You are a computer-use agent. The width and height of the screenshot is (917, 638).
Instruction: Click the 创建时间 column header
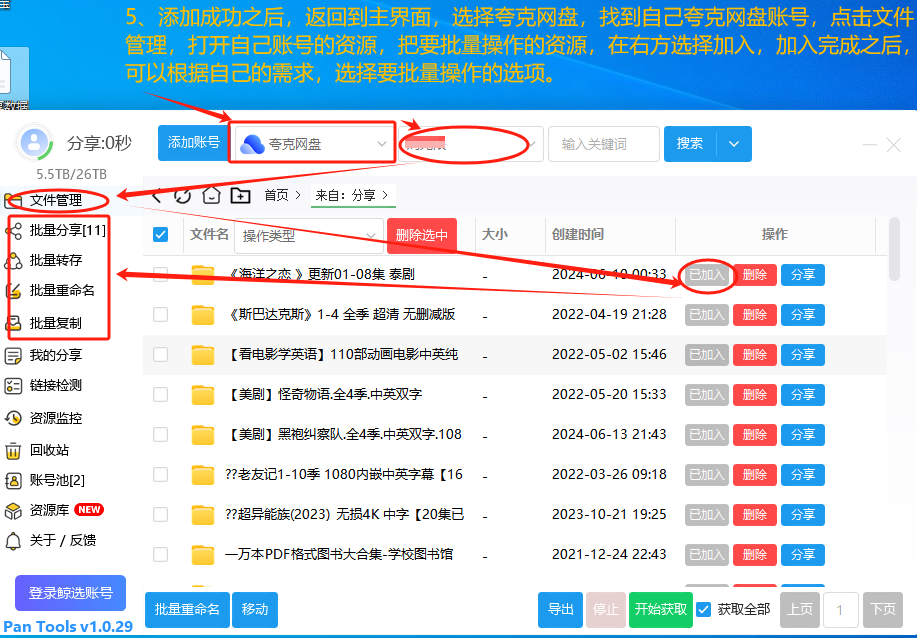577,234
